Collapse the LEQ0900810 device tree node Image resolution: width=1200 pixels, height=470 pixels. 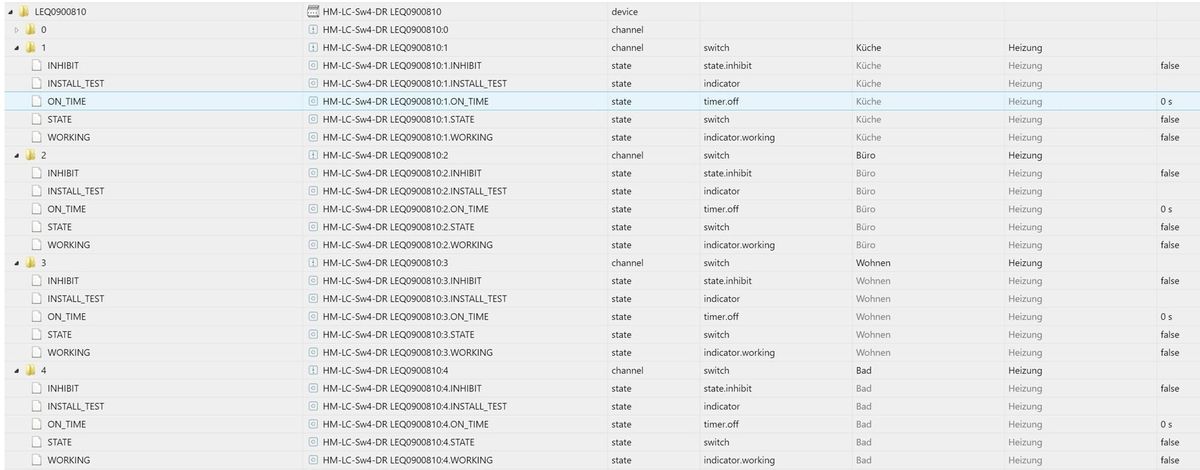tap(9, 11)
